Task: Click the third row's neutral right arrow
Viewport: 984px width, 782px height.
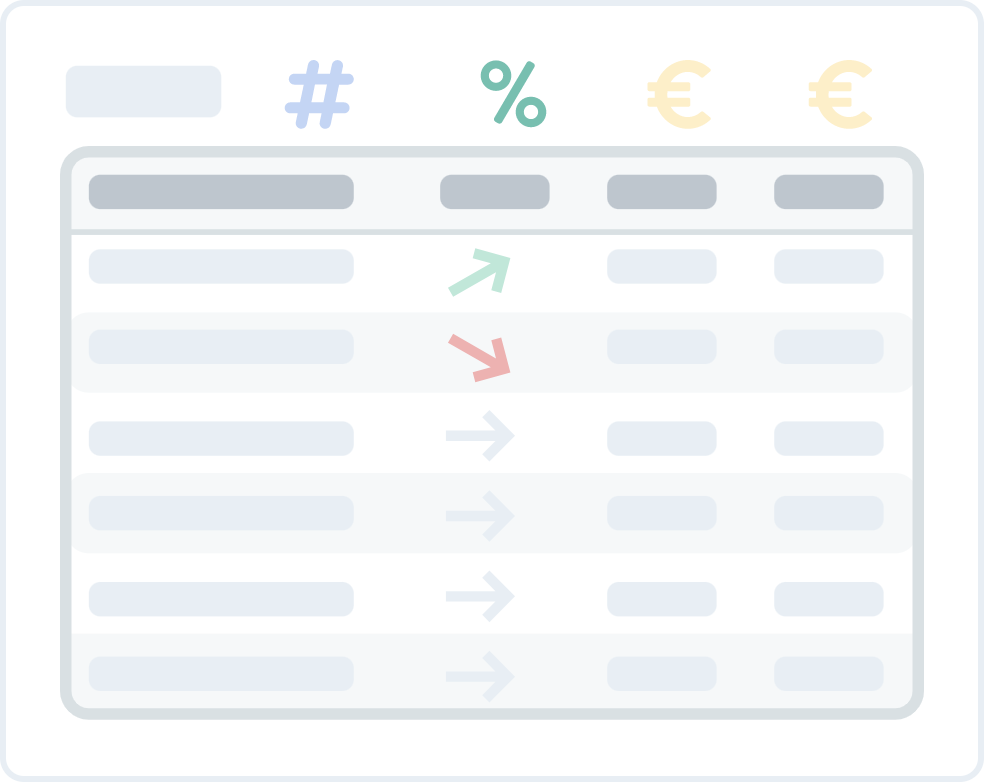Action: coord(480,436)
